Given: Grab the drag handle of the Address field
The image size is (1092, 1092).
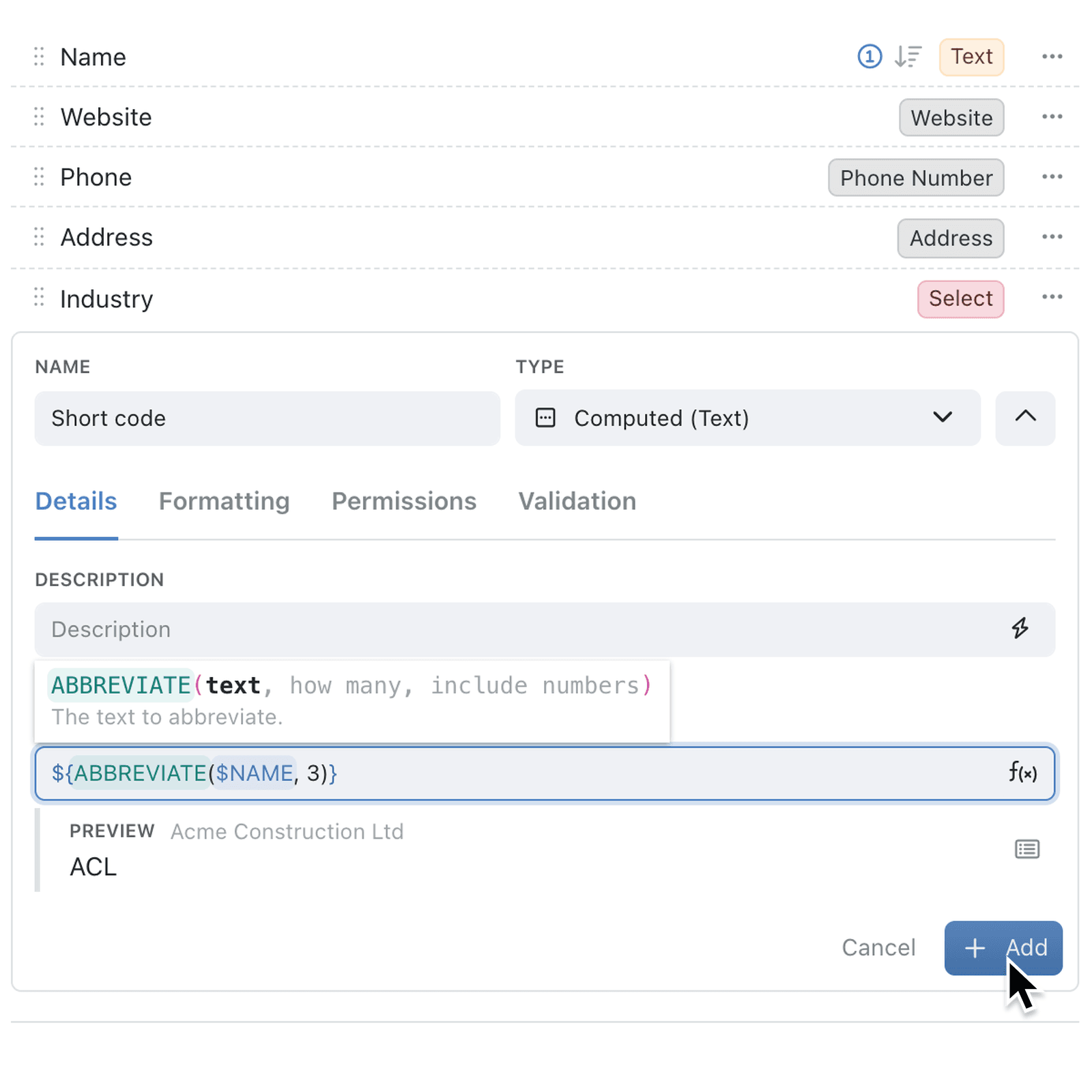Looking at the screenshot, I should (x=39, y=237).
